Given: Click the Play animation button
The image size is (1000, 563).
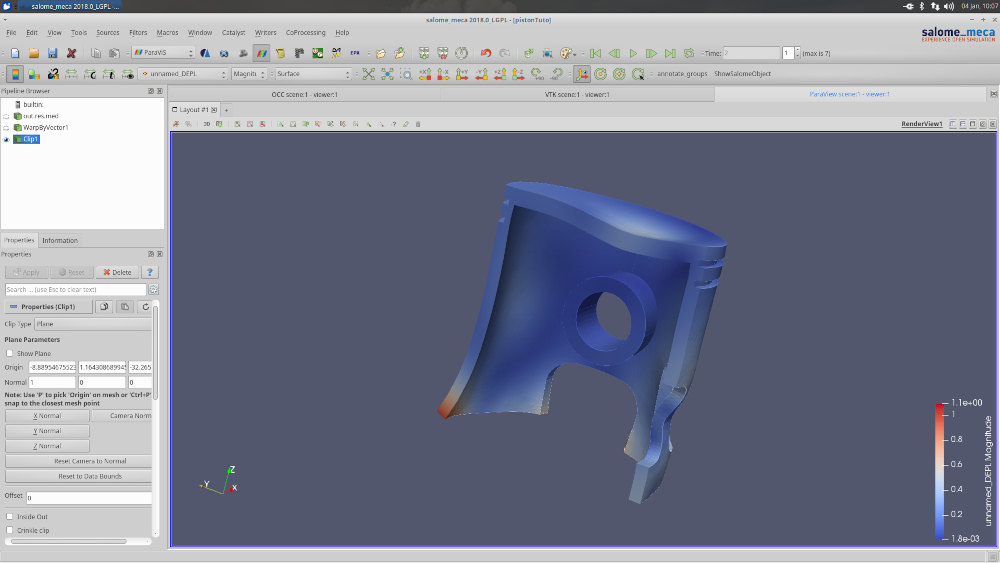Looking at the screenshot, I should (x=633, y=53).
